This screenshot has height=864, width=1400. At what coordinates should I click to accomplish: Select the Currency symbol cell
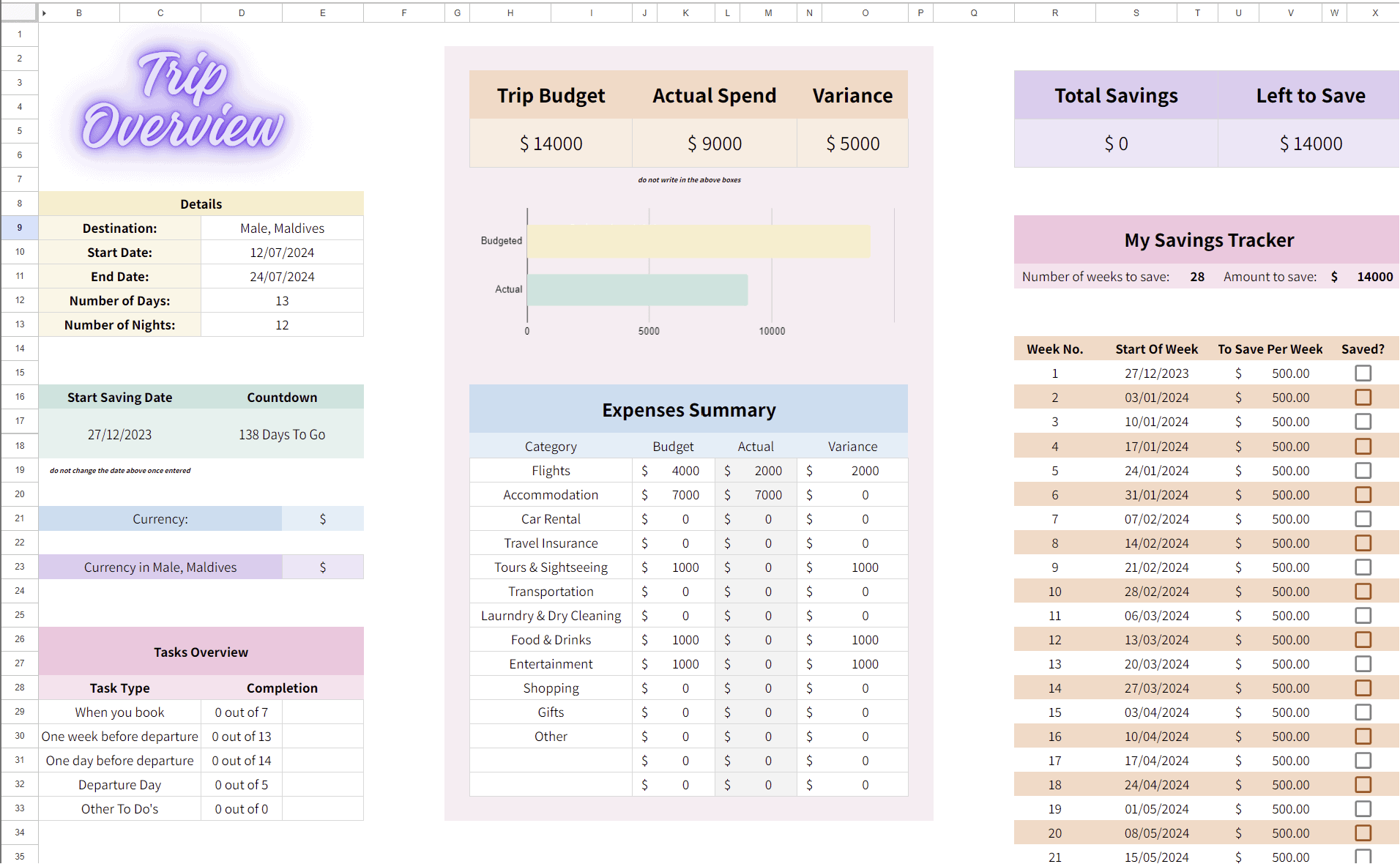pyautogui.click(x=322, y=518)
